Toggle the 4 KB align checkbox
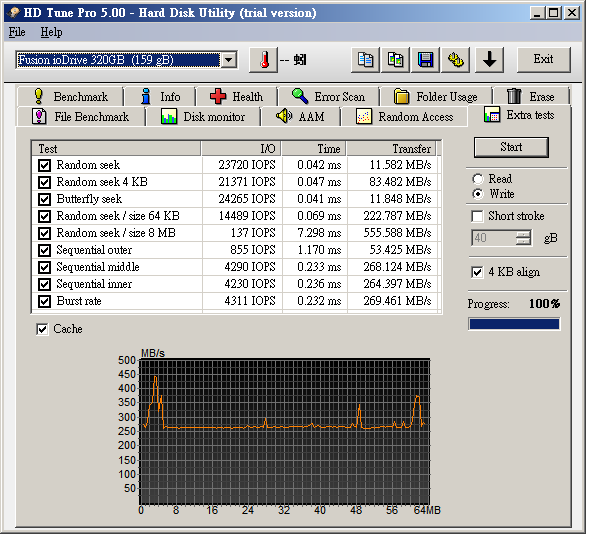Image resolution: width=614 pixels, height=534 pixels. pos(477,272)
